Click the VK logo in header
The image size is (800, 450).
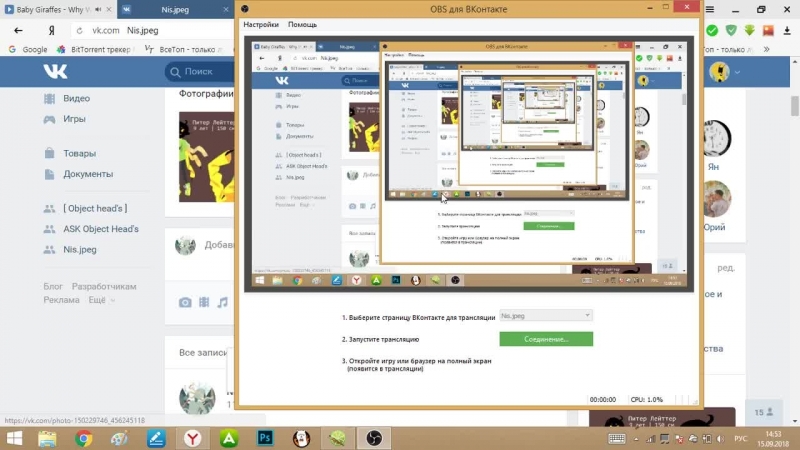click(x=55, y=71)
